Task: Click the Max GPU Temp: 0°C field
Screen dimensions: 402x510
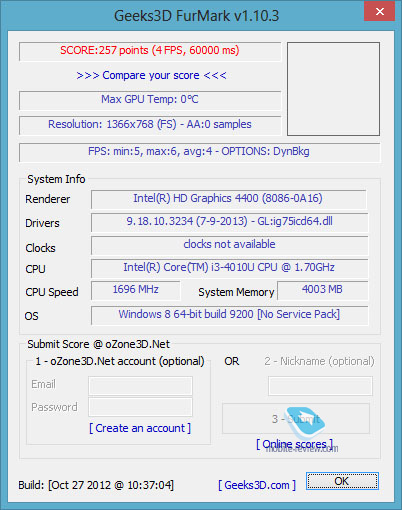Action: click(150, 100)
